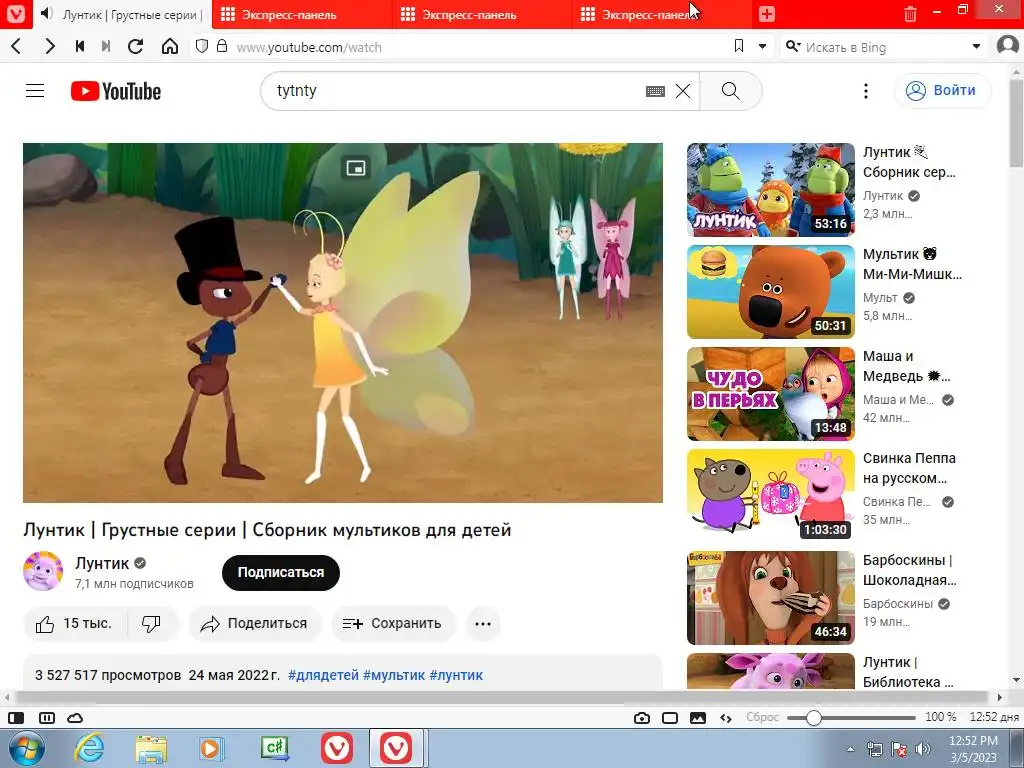Open the on-screen keyboard in search box

[x=655, y=91]
